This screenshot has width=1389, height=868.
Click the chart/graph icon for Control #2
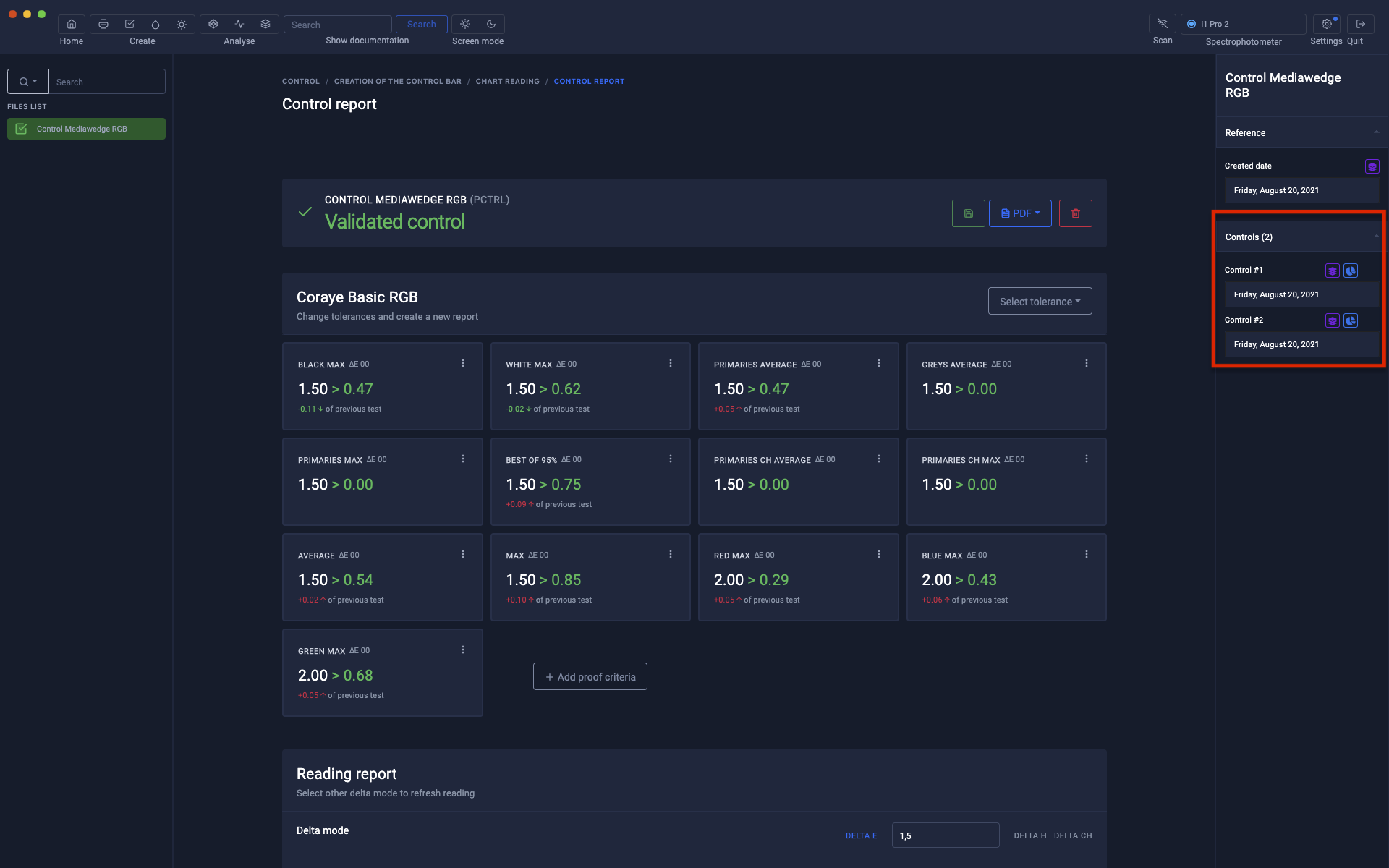[x=1350, y=320]
